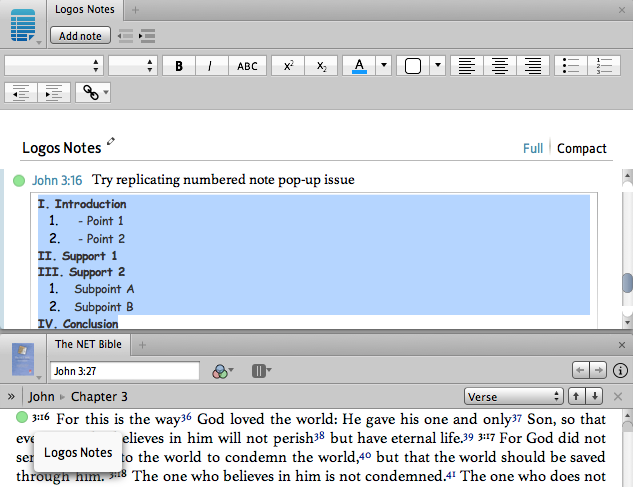The width and height of the screenshot is (633, 487).
Task: Decrease paragraph indent in formatting toolbar
Action: pyautogui.click(x=21, y=93)
